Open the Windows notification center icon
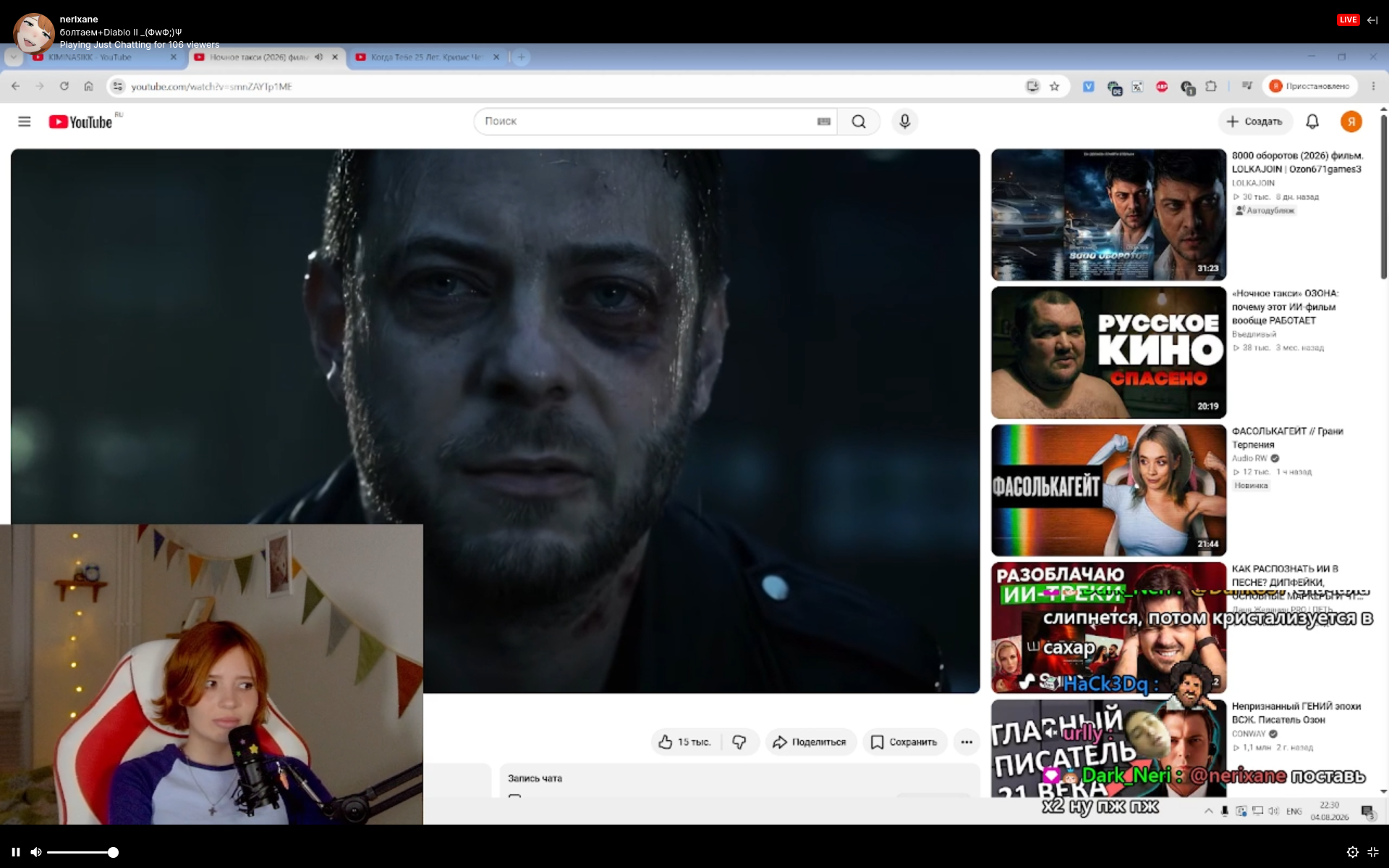Screen dimensions: 1389x868 tap(1367, 812)
